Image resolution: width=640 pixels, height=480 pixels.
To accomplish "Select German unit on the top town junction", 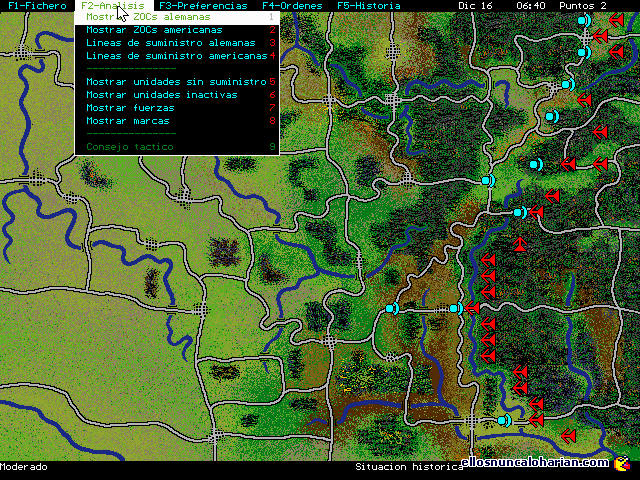I will tap(600, 36).
